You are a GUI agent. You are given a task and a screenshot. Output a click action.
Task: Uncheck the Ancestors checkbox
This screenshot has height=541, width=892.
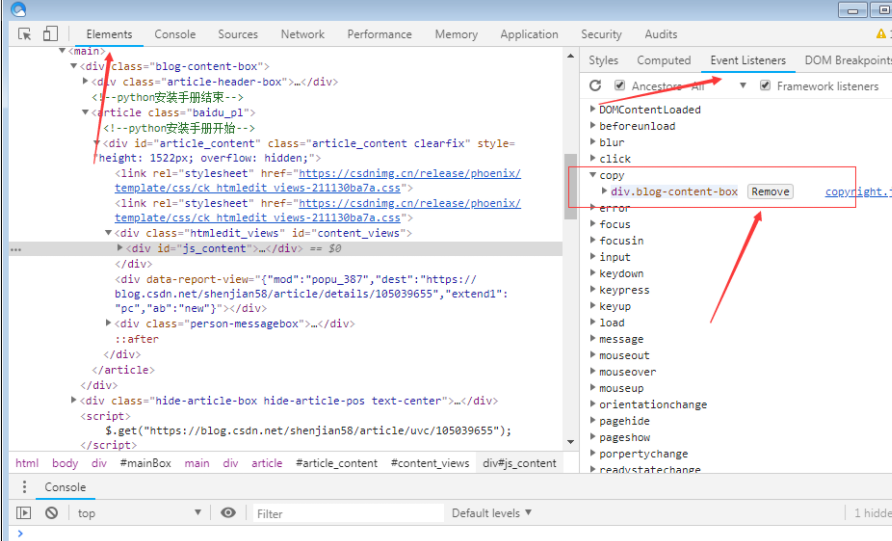click(x=620, y=86)
